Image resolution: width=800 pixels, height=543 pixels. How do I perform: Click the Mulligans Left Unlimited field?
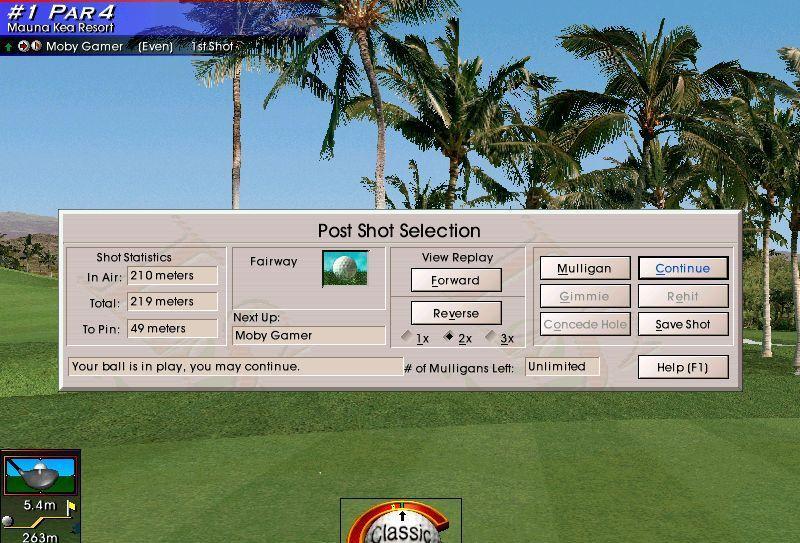[561, 367]
